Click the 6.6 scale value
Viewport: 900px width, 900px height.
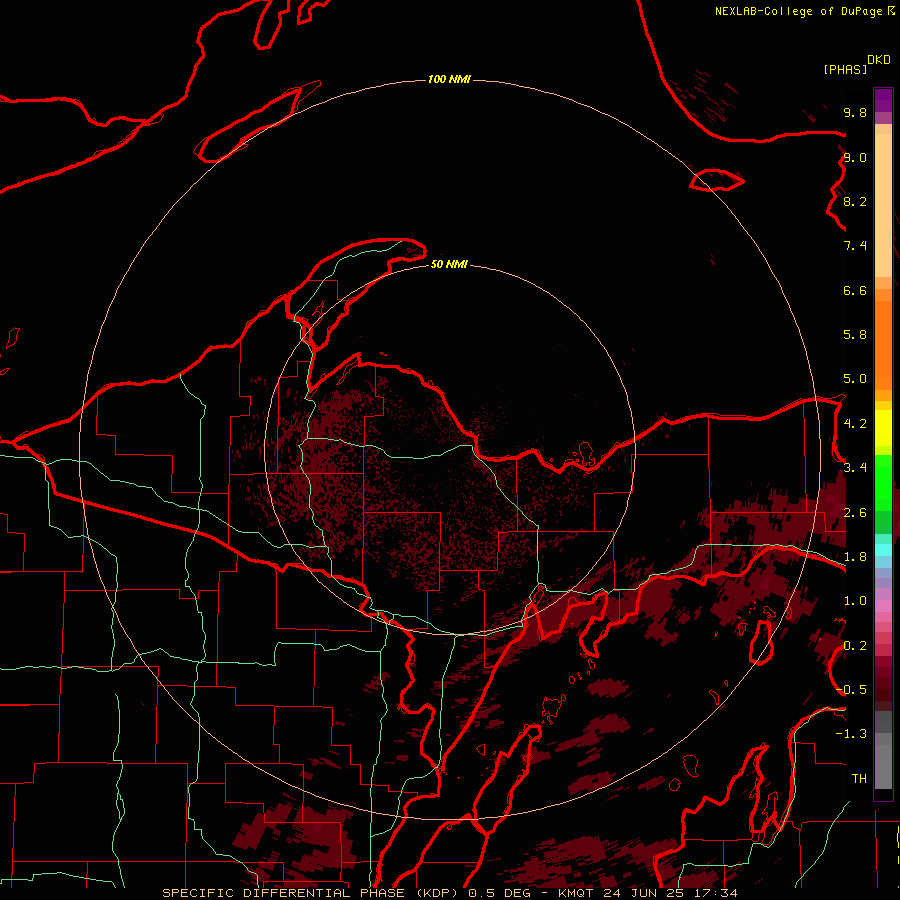[855, 290]
